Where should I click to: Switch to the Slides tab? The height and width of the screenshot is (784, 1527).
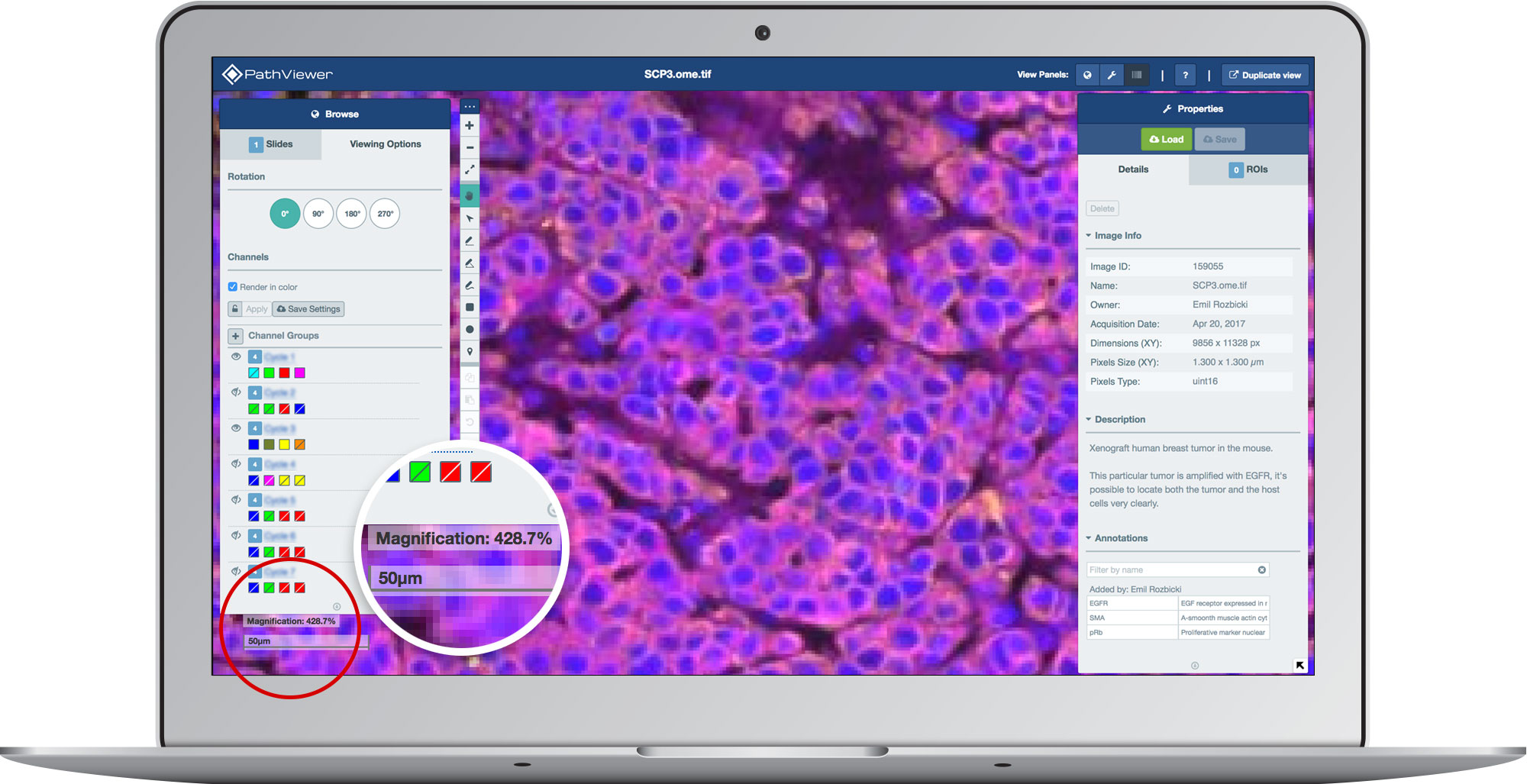271,144
